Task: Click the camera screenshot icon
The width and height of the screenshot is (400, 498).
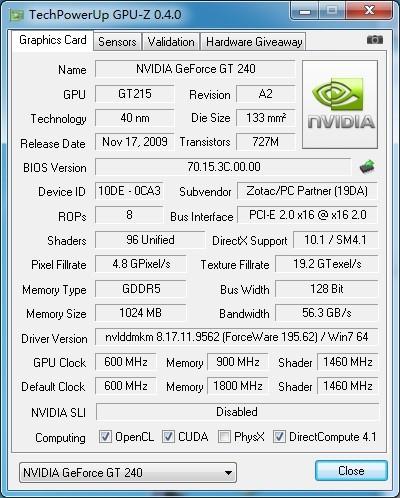Action: pyautogui.click(x=375, y=40)
